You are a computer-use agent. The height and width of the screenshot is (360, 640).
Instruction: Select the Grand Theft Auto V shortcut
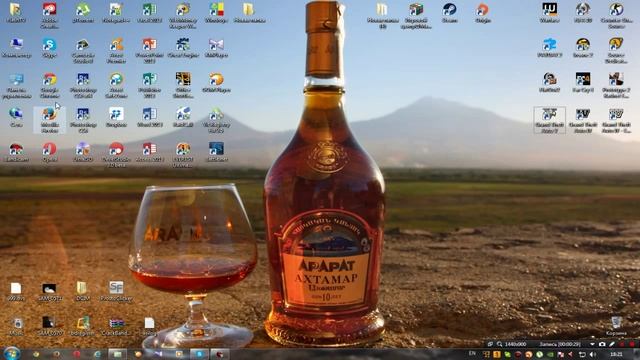click(549, 120)
